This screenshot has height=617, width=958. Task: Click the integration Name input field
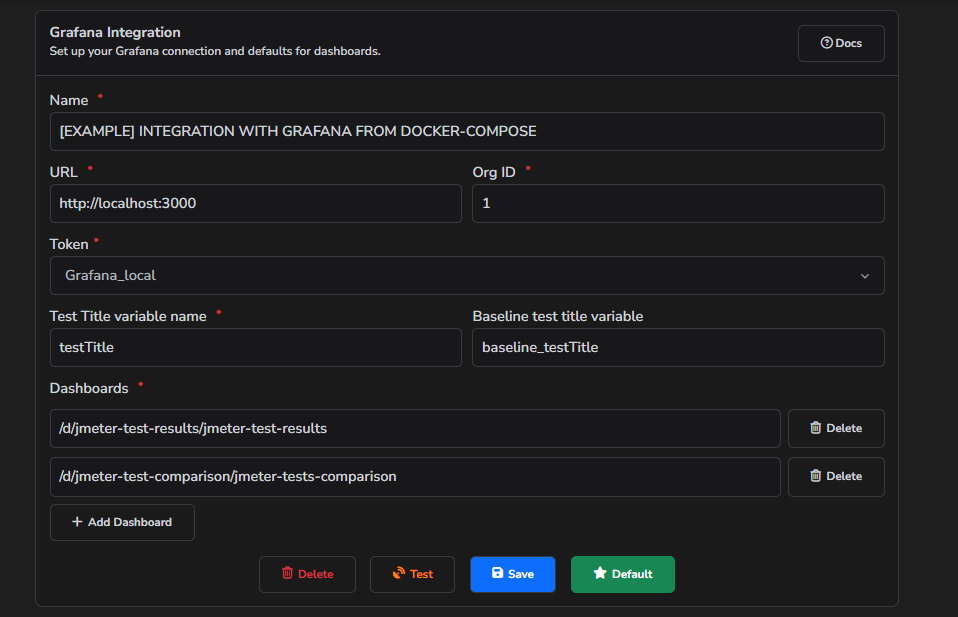pos(467,131)
